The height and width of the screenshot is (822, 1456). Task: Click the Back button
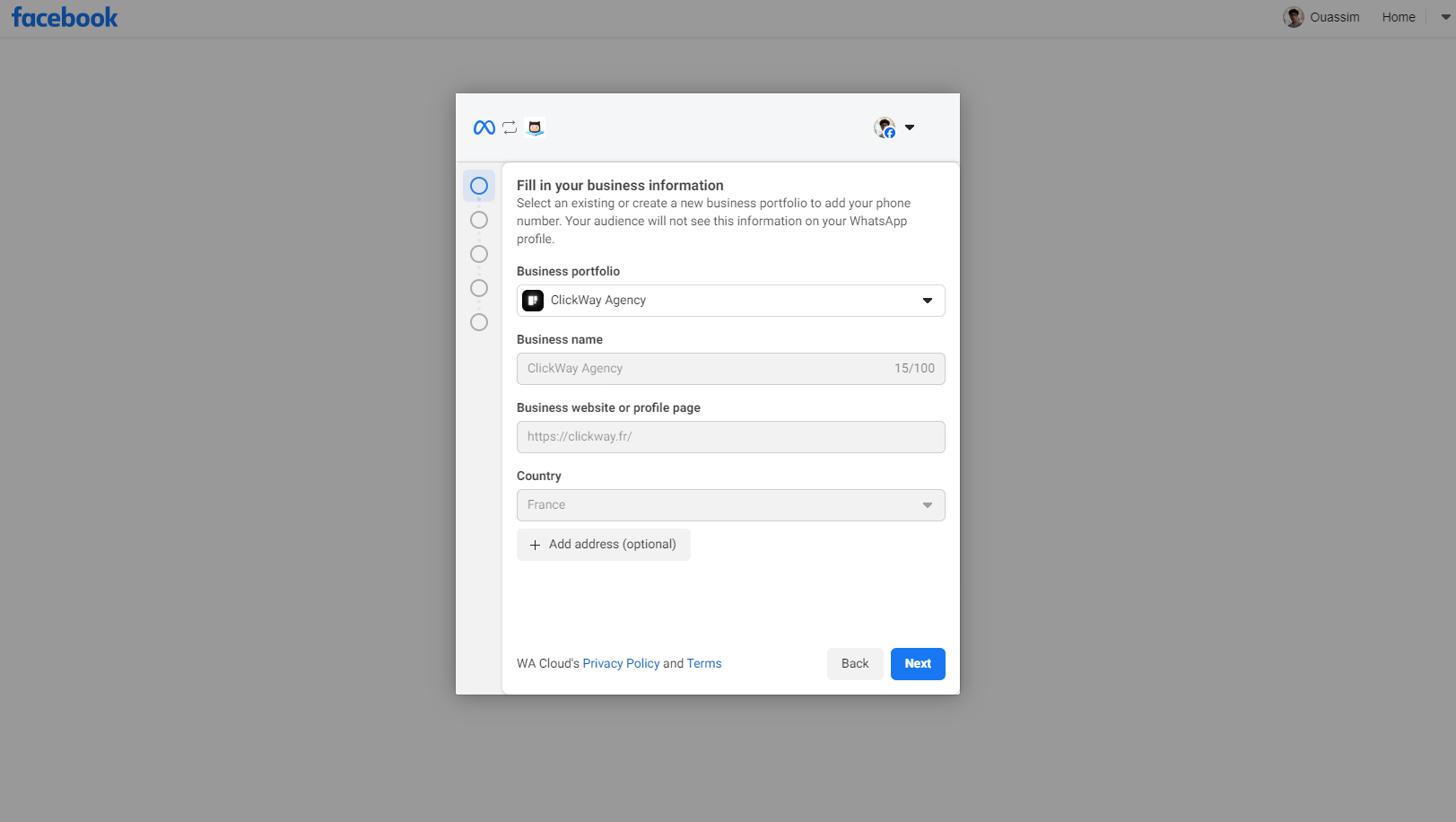click(x=855, y=664)
